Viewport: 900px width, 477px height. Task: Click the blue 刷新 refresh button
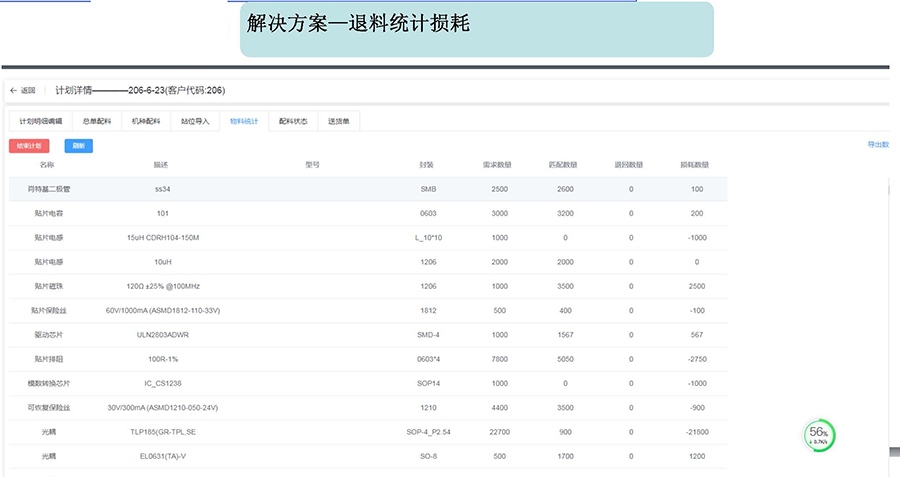(78, 146)
